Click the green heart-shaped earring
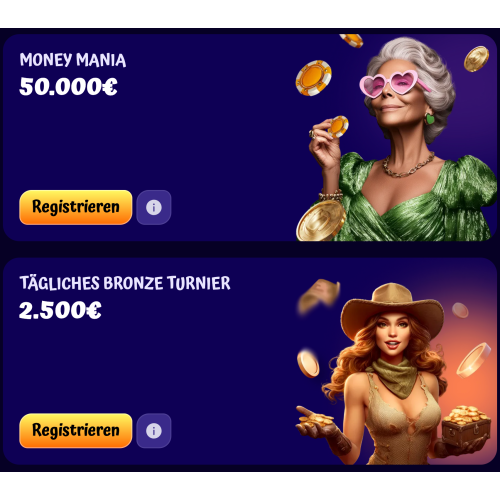Screen dimensions: 500x500 point(430,119)
